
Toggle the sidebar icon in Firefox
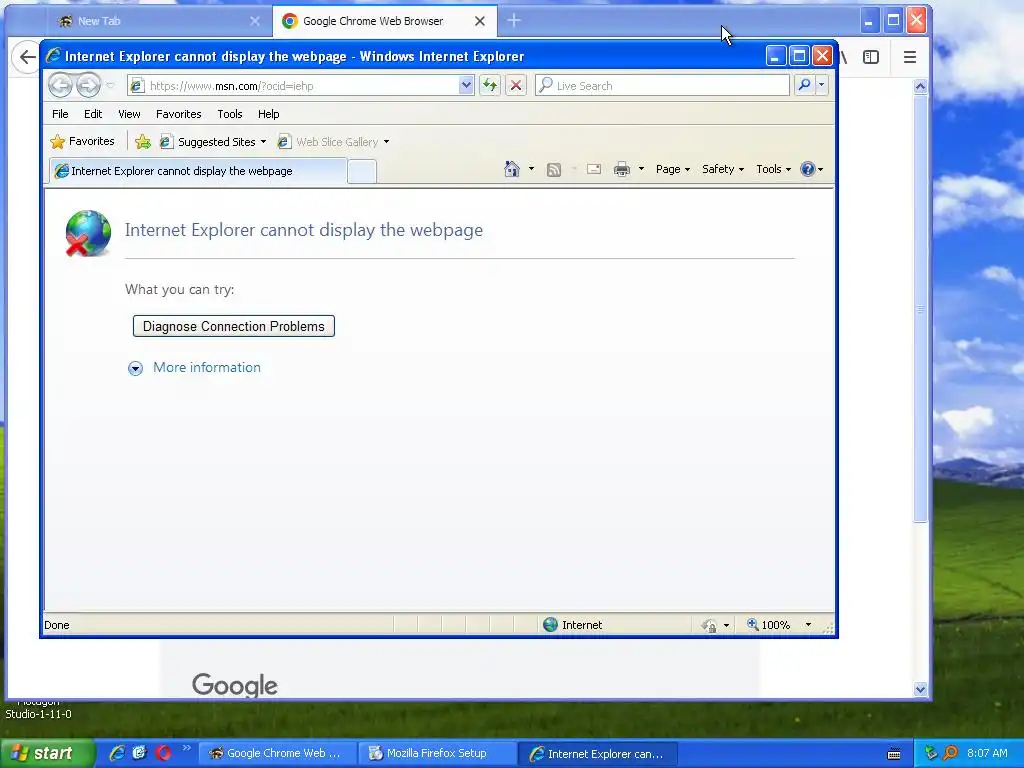[x=871, y=57]
